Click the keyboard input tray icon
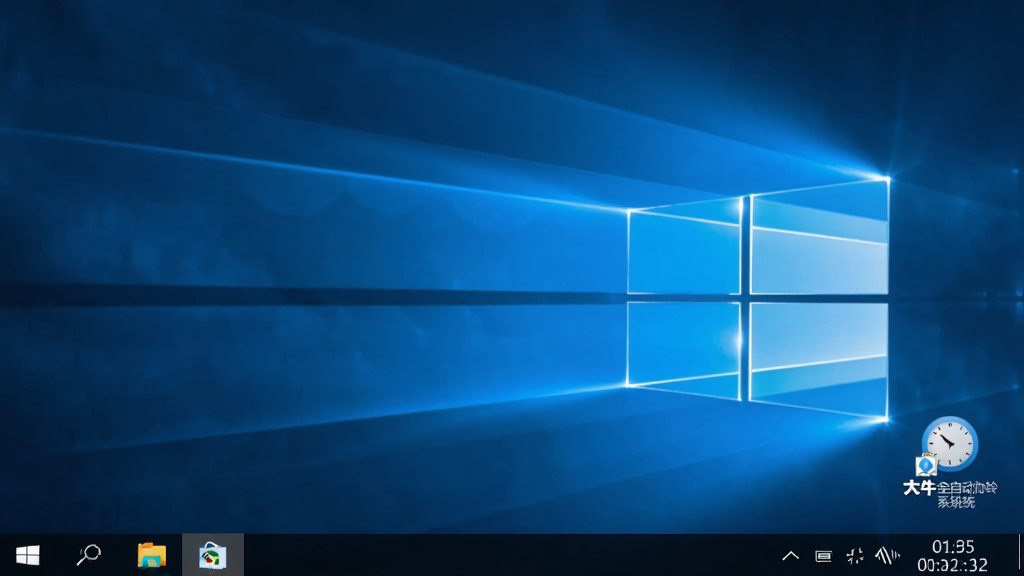Image resolution: width=1024 pixels, height=576 pixels. tap(823, 556)
